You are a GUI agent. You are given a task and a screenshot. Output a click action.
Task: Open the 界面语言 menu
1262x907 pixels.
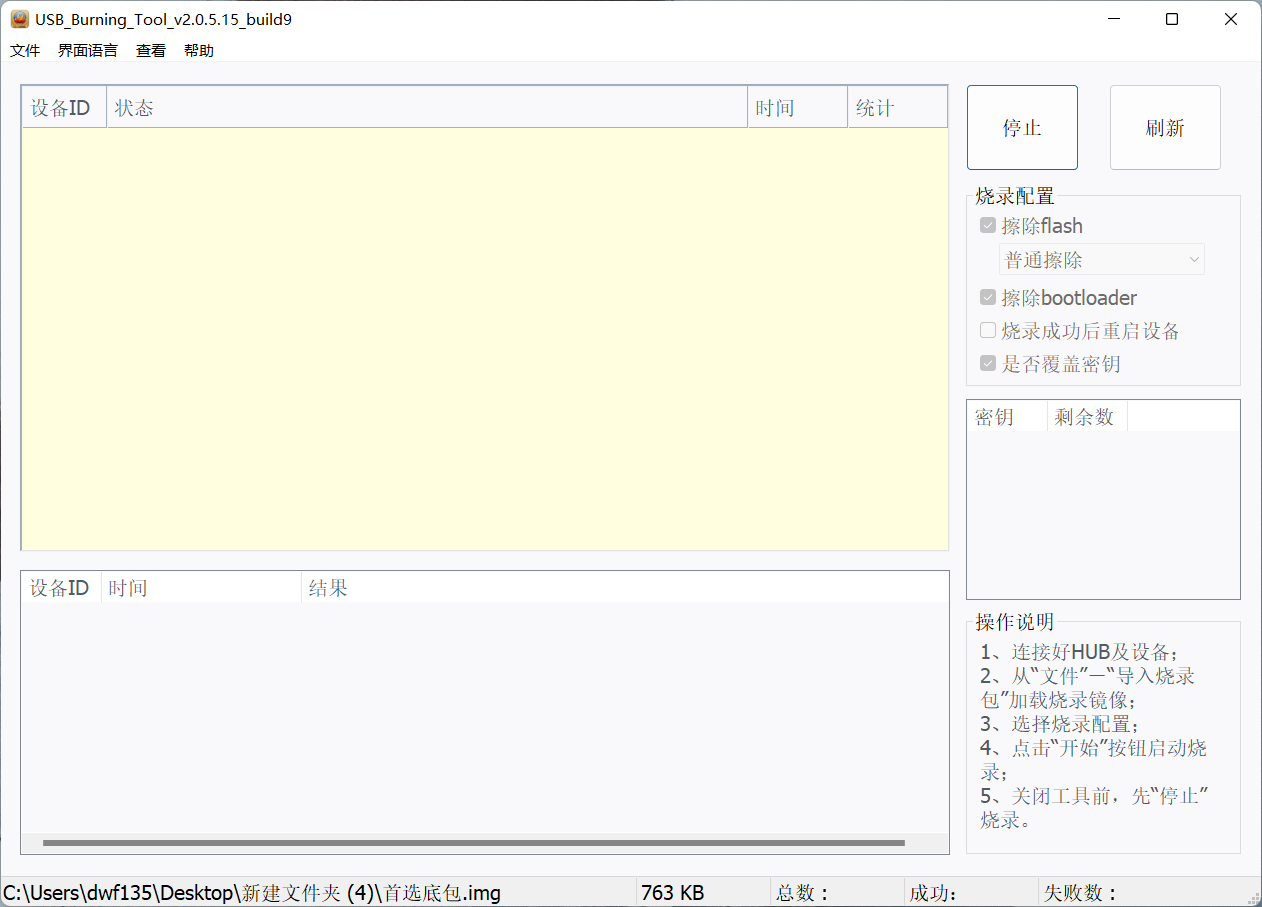(x=88, y=51)
